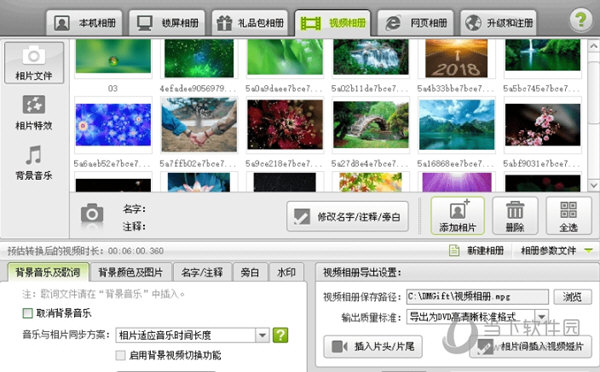Click photo list scroll up arrow
600x372 pixels.
pyautogui.click(x=593, y=46)
